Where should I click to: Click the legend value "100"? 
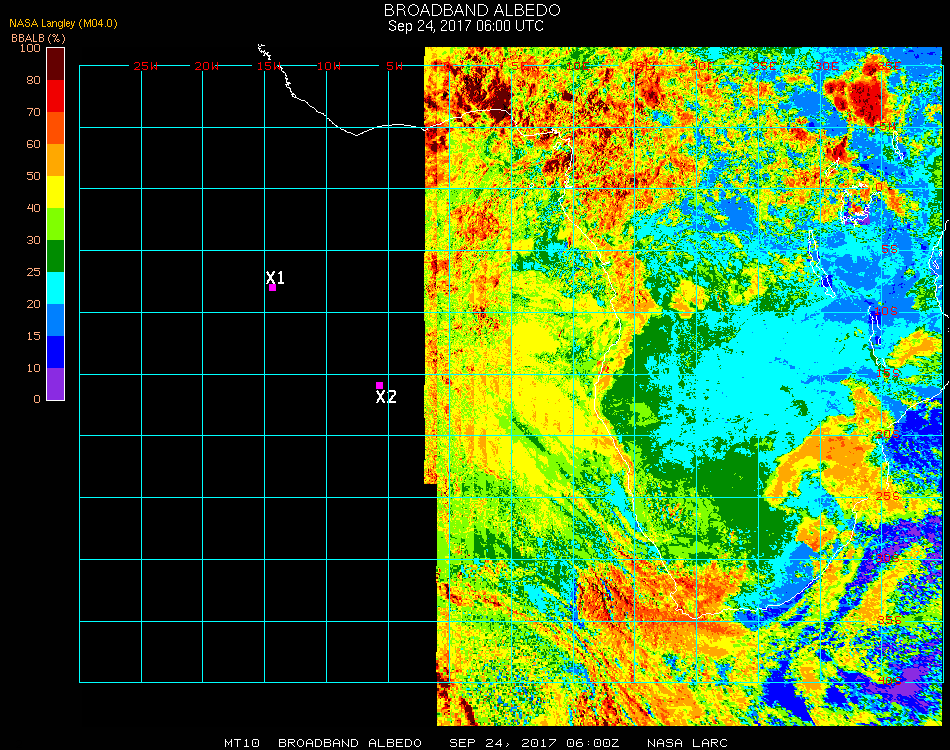point(30,48)
